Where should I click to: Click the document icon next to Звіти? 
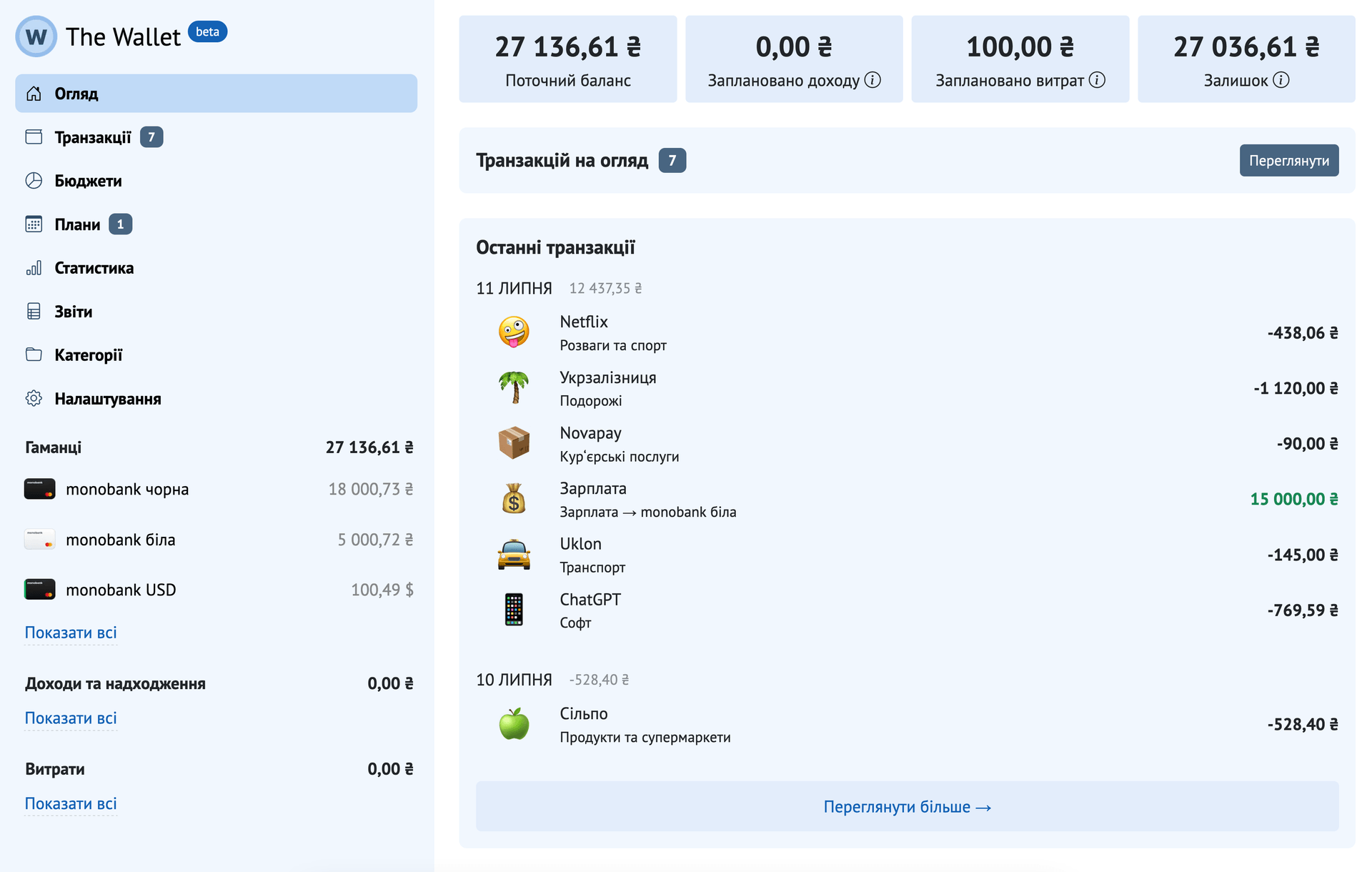34,312
